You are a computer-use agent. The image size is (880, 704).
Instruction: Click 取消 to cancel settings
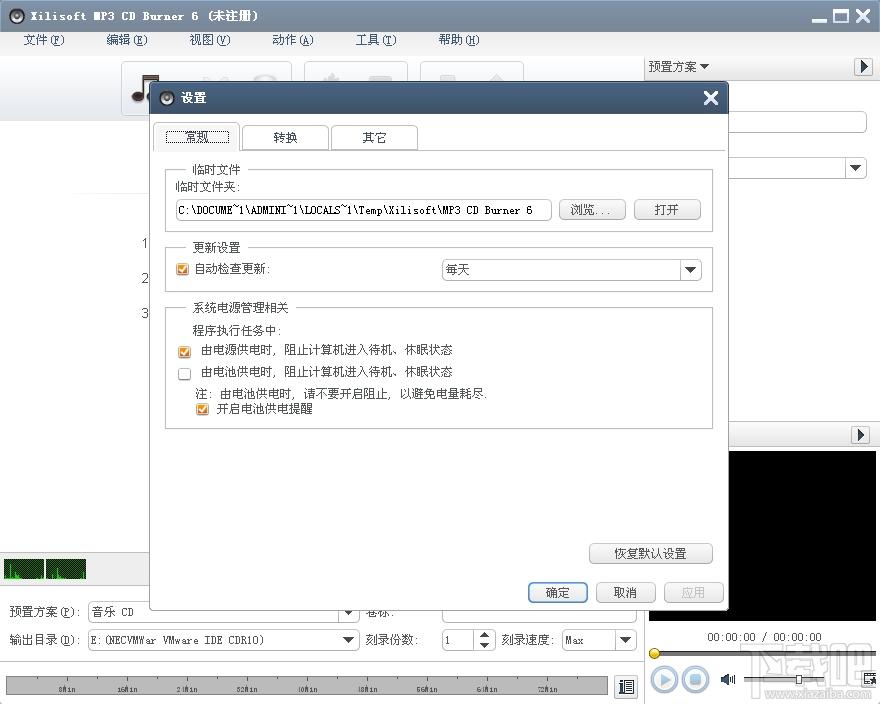(625, 593)
